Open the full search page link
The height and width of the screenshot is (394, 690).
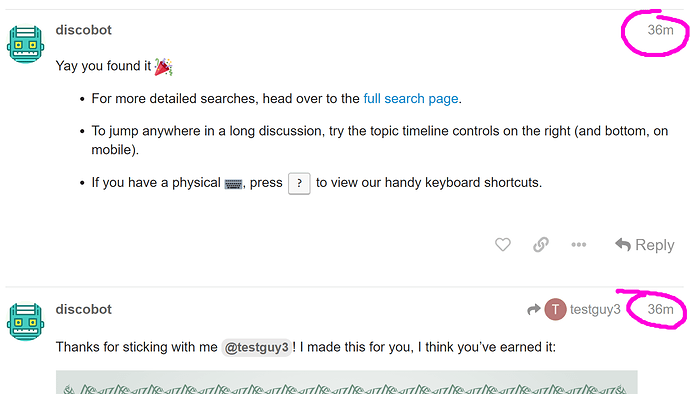click(411, 99)
